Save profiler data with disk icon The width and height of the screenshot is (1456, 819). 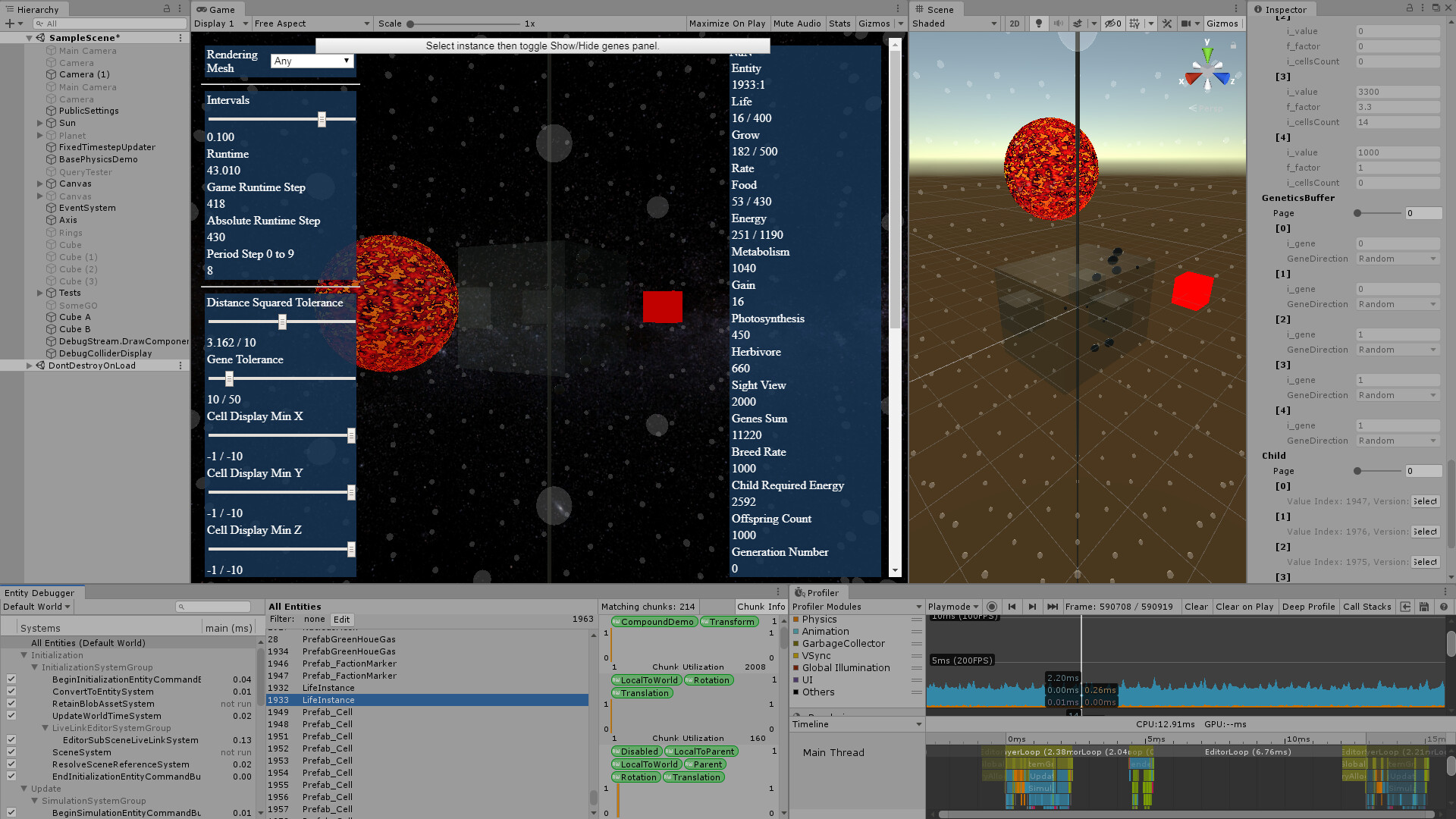(x=1424, y=607)
